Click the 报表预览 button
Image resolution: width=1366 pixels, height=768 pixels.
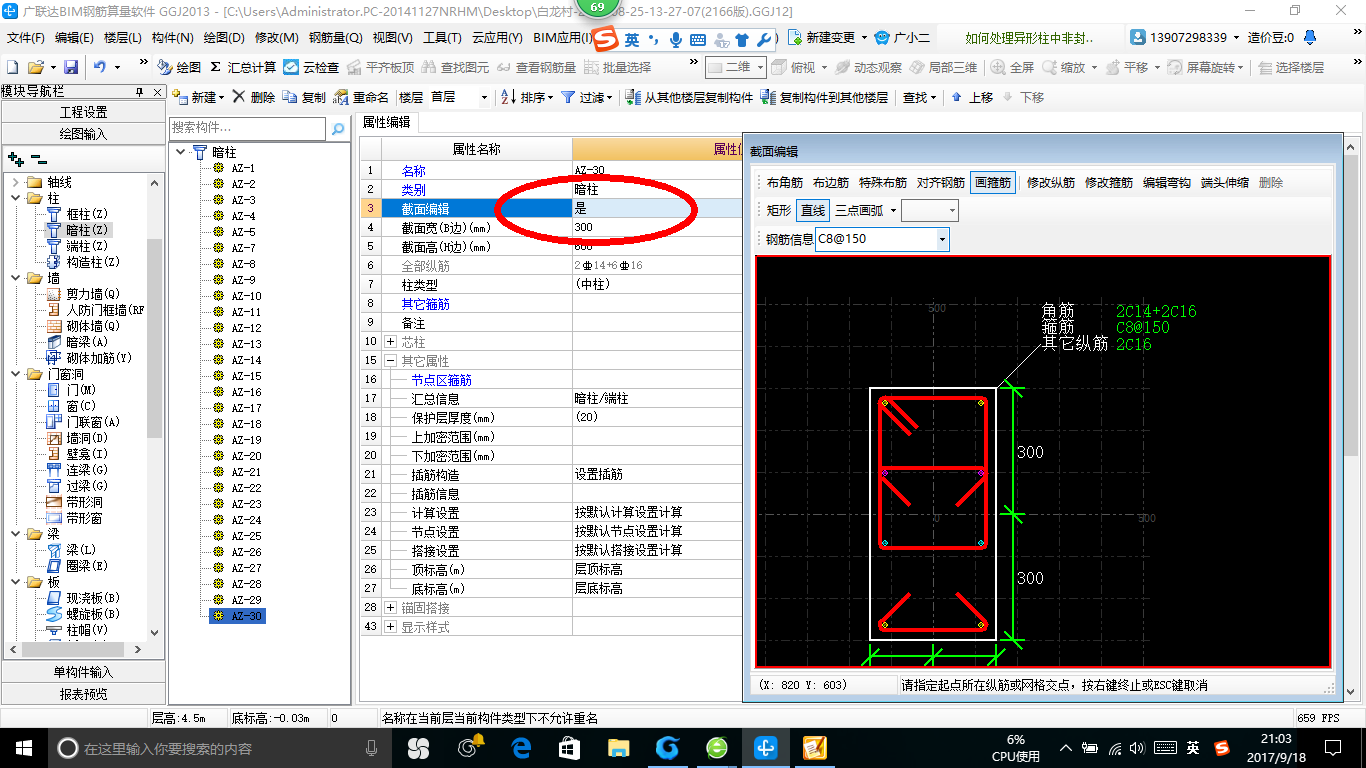(83, 693)
